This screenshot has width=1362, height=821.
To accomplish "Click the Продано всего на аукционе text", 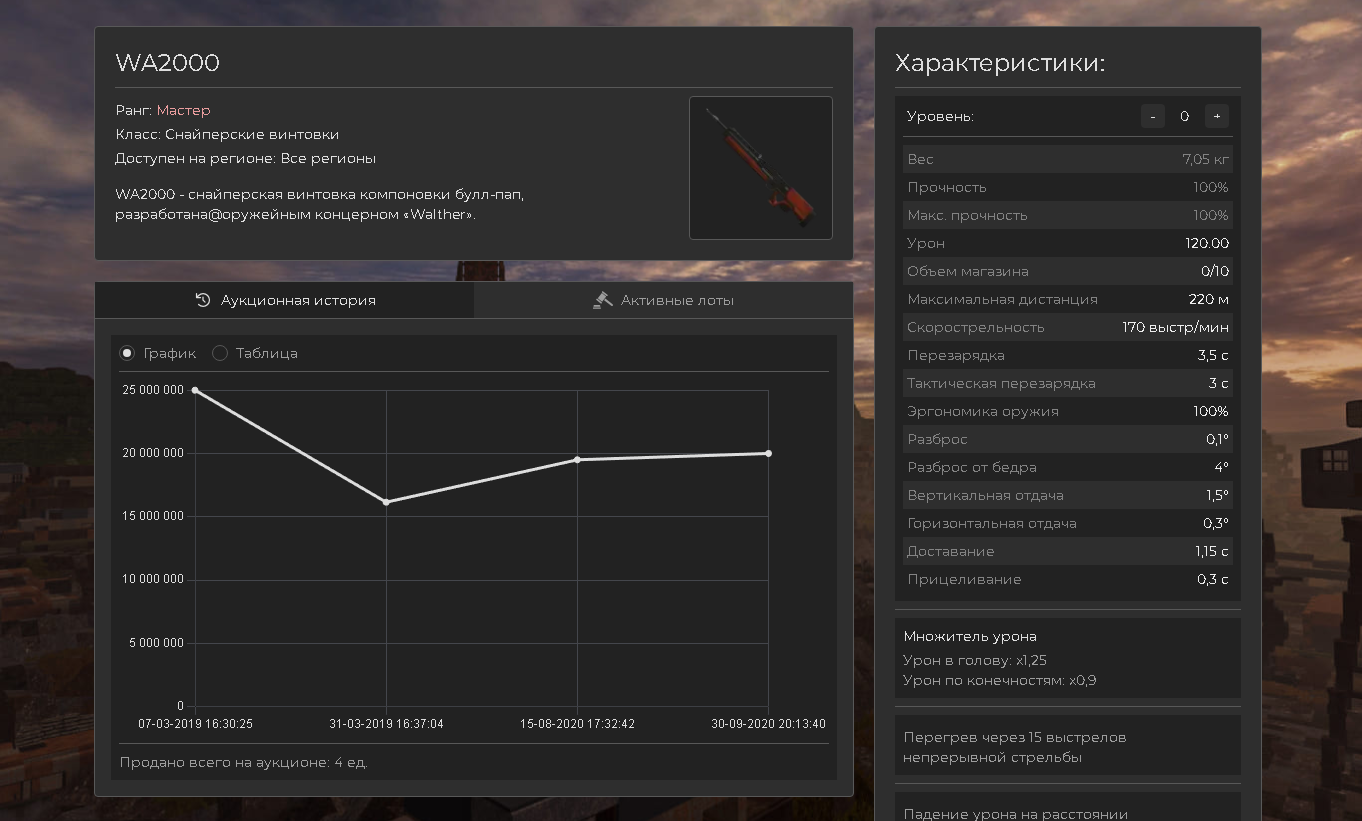I will click(x=243, y=762).
